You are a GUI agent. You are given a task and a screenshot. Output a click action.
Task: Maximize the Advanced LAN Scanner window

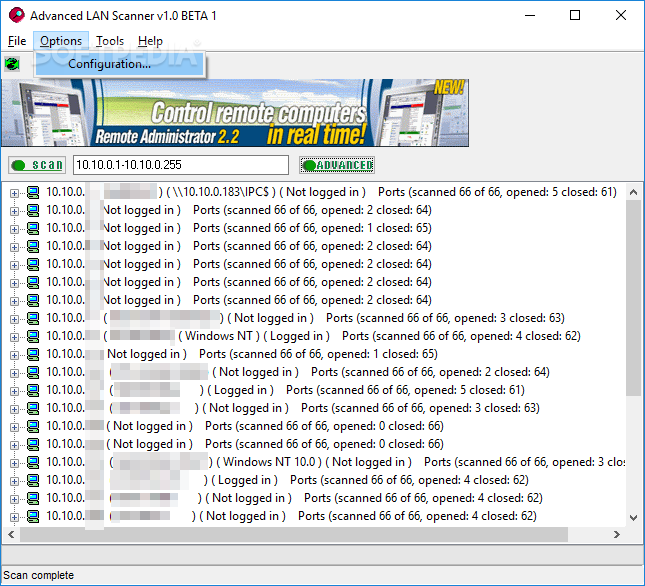[575, 16]
